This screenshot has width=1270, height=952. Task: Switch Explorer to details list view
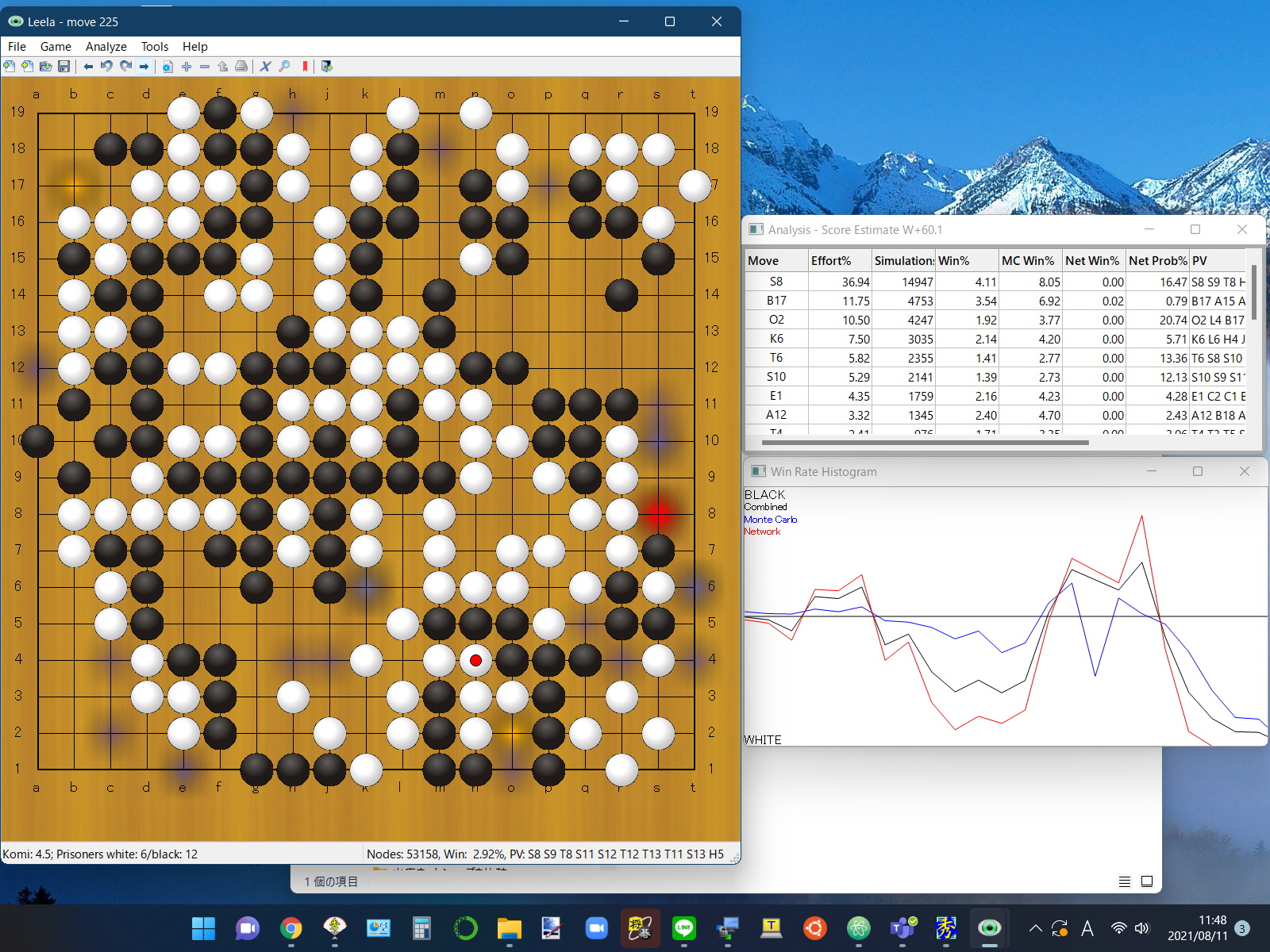coord(1124,881)
